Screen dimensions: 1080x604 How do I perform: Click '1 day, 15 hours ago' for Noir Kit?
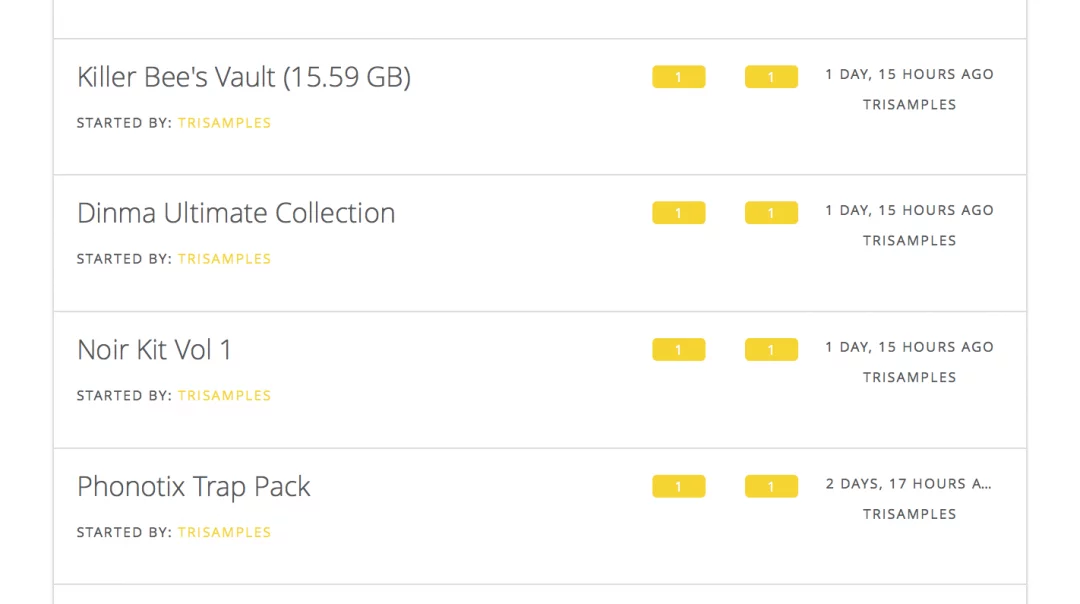(909, 347)
